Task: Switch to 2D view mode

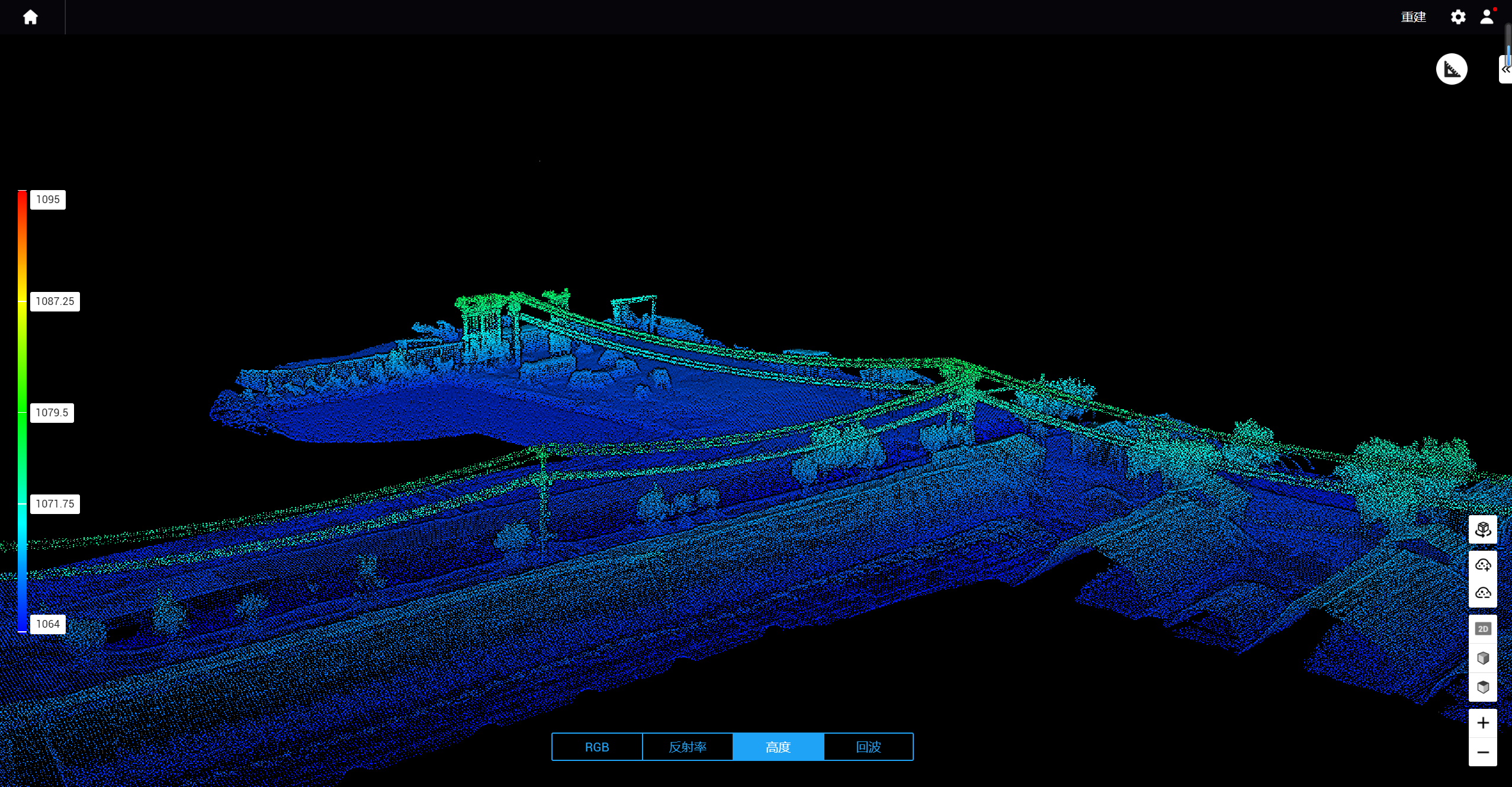Action: pos(1482,629)
